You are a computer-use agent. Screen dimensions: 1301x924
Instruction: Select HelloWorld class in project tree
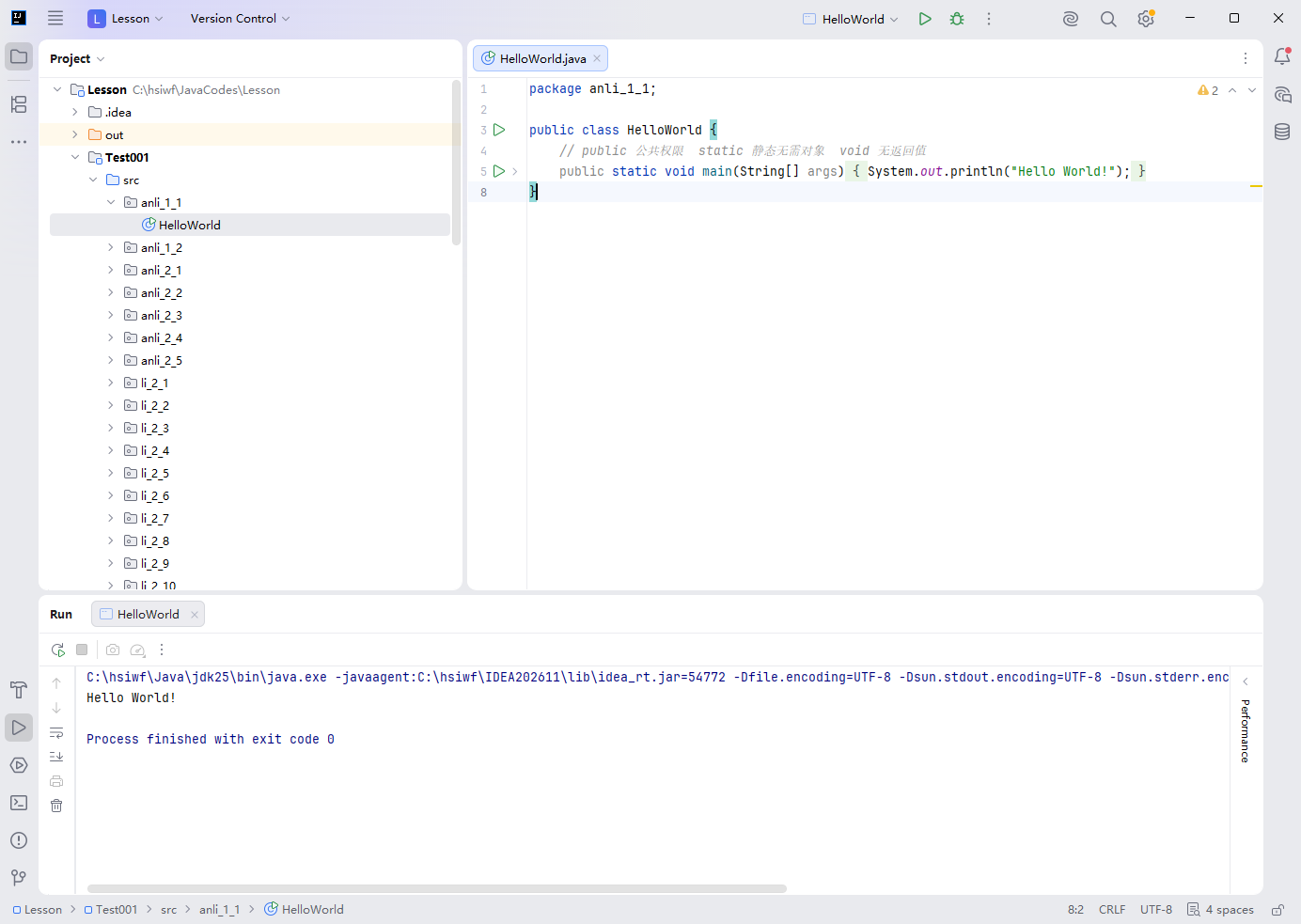click(250, 225)
